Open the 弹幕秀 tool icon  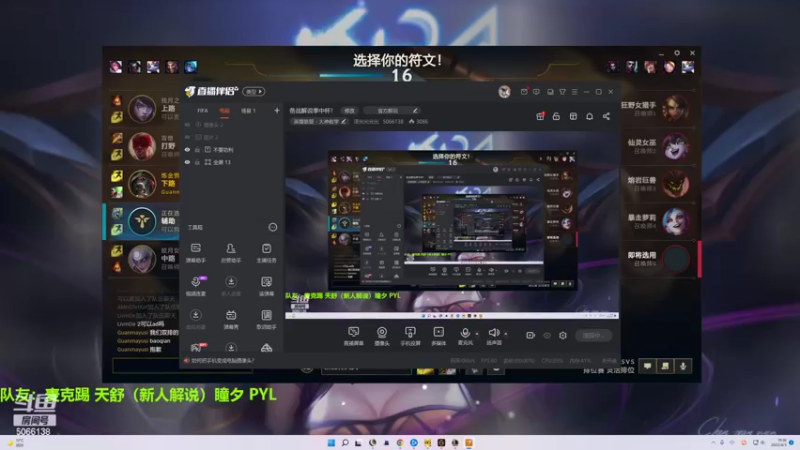tap(231, 319)
